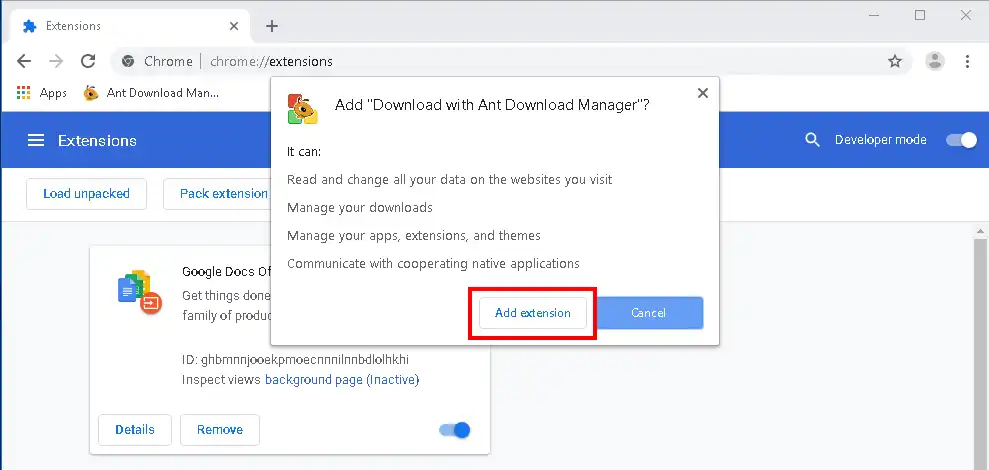The height and width of the screenshot is (470, 989).
Task: Open the Ant Download Manager bookmark
Action: [151, 93]
